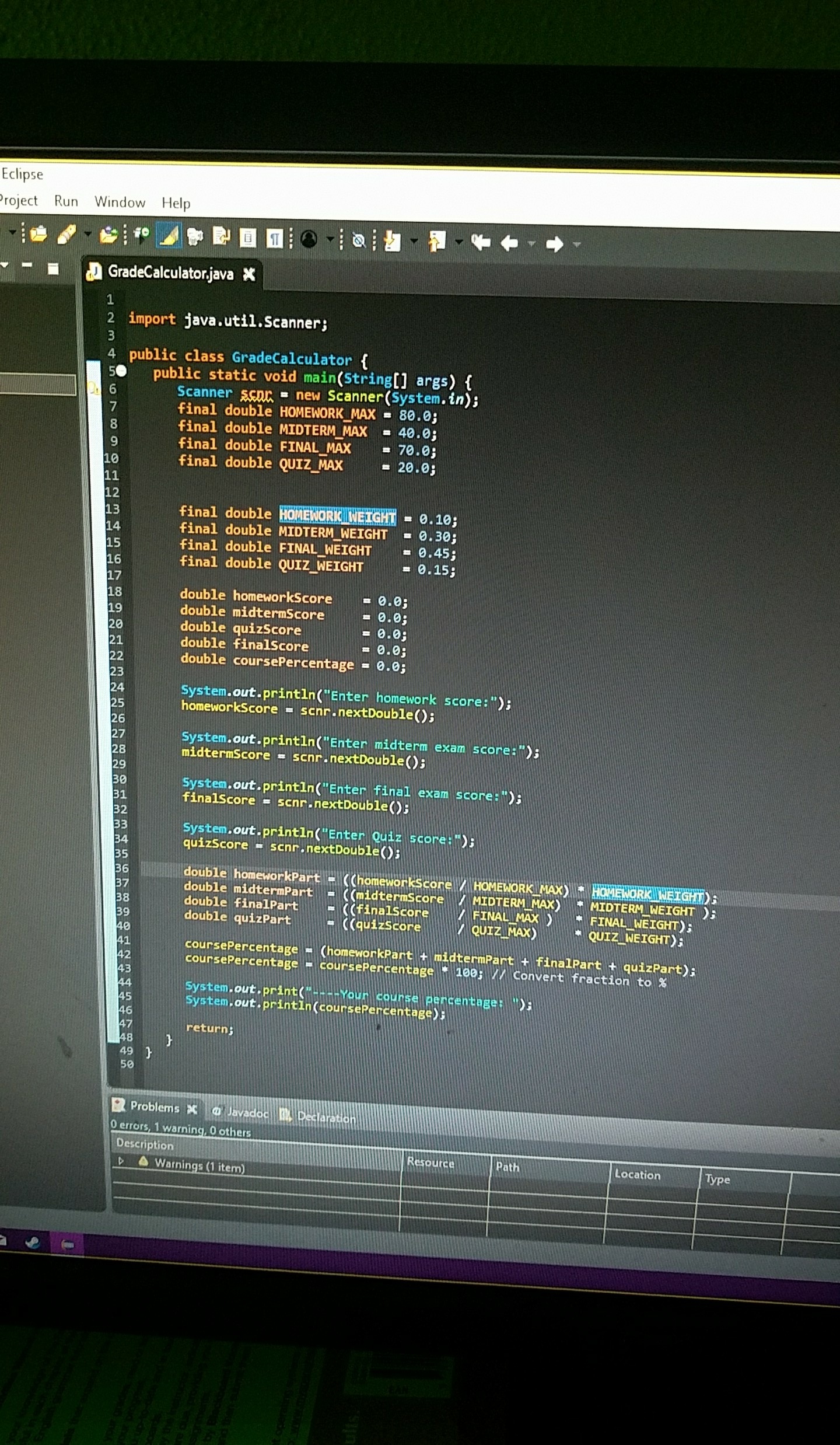Click the Open Type folder icon in toolbar
This screenshot has width=840, height=1445.
(38, 234)
